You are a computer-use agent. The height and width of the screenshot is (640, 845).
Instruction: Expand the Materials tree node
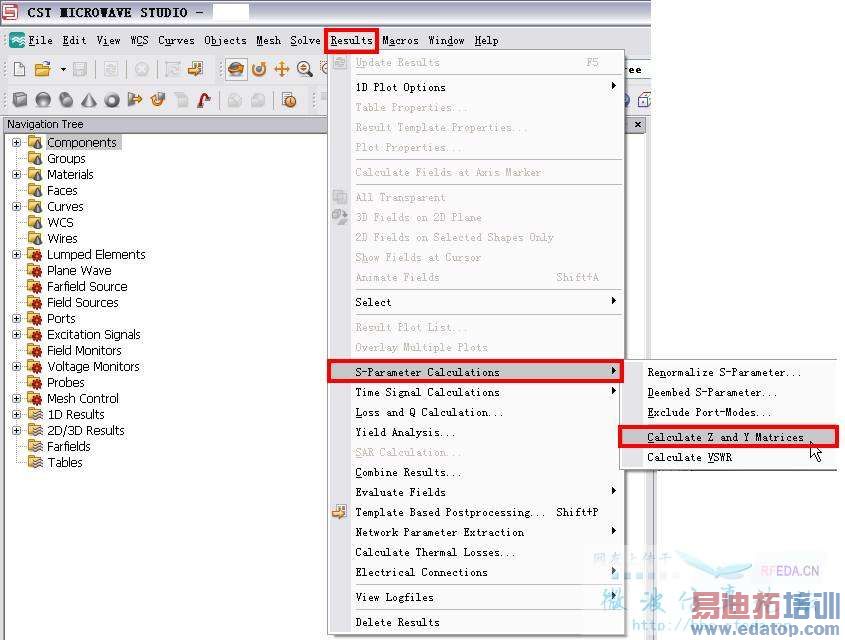click(17, 175)
